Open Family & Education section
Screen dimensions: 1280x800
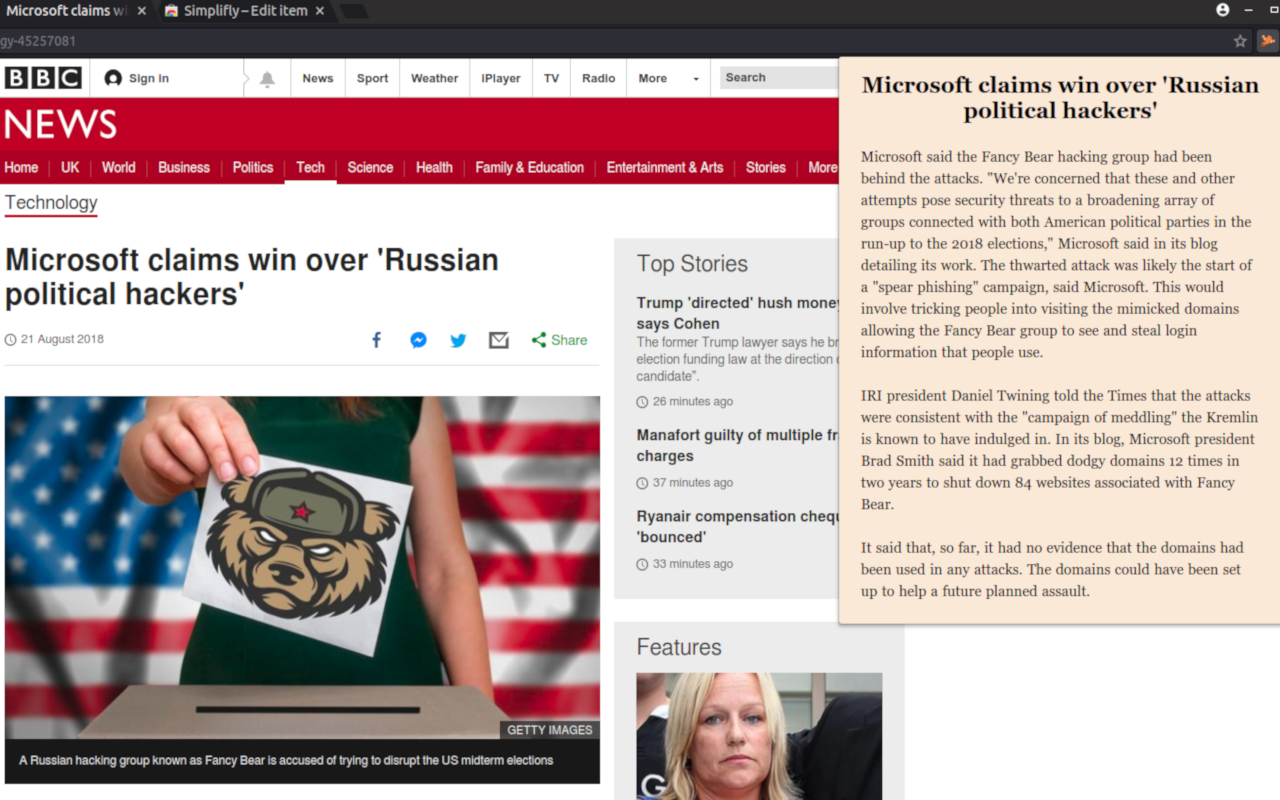(529, 167)
